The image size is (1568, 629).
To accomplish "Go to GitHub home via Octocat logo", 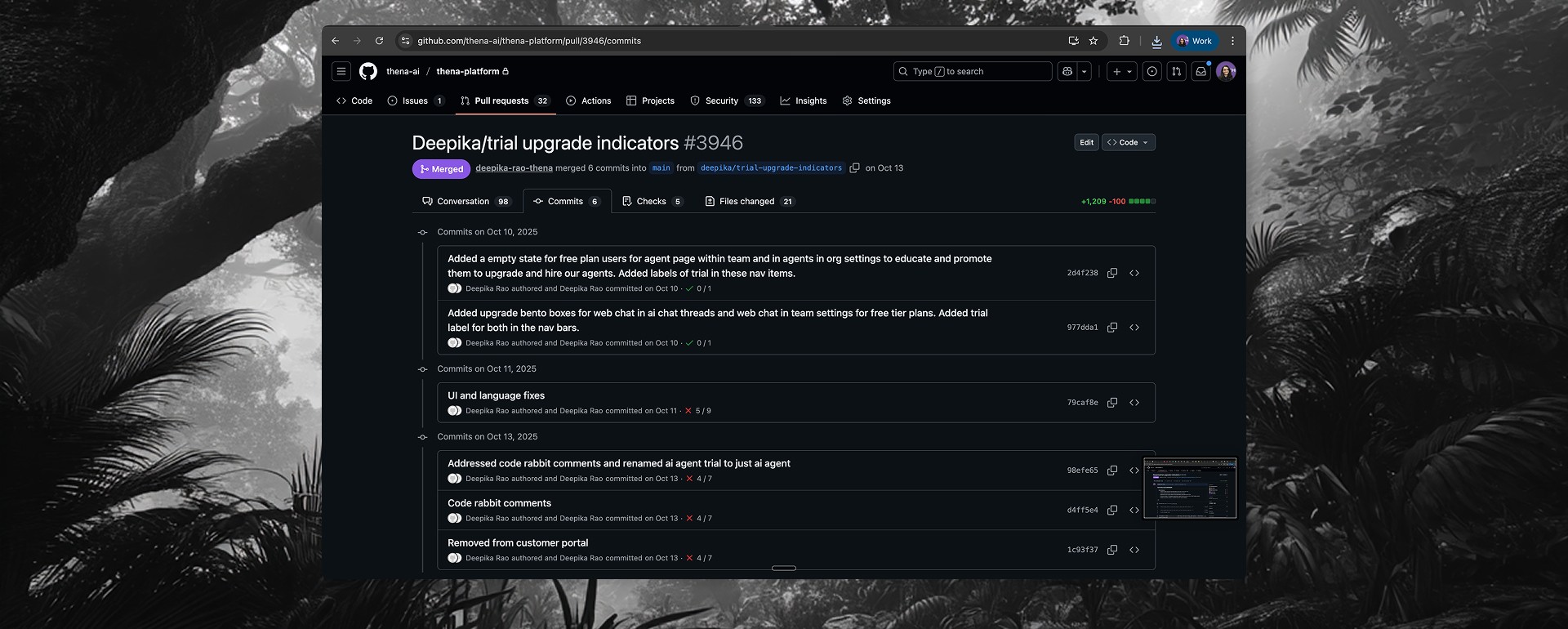I will (368, 72).
